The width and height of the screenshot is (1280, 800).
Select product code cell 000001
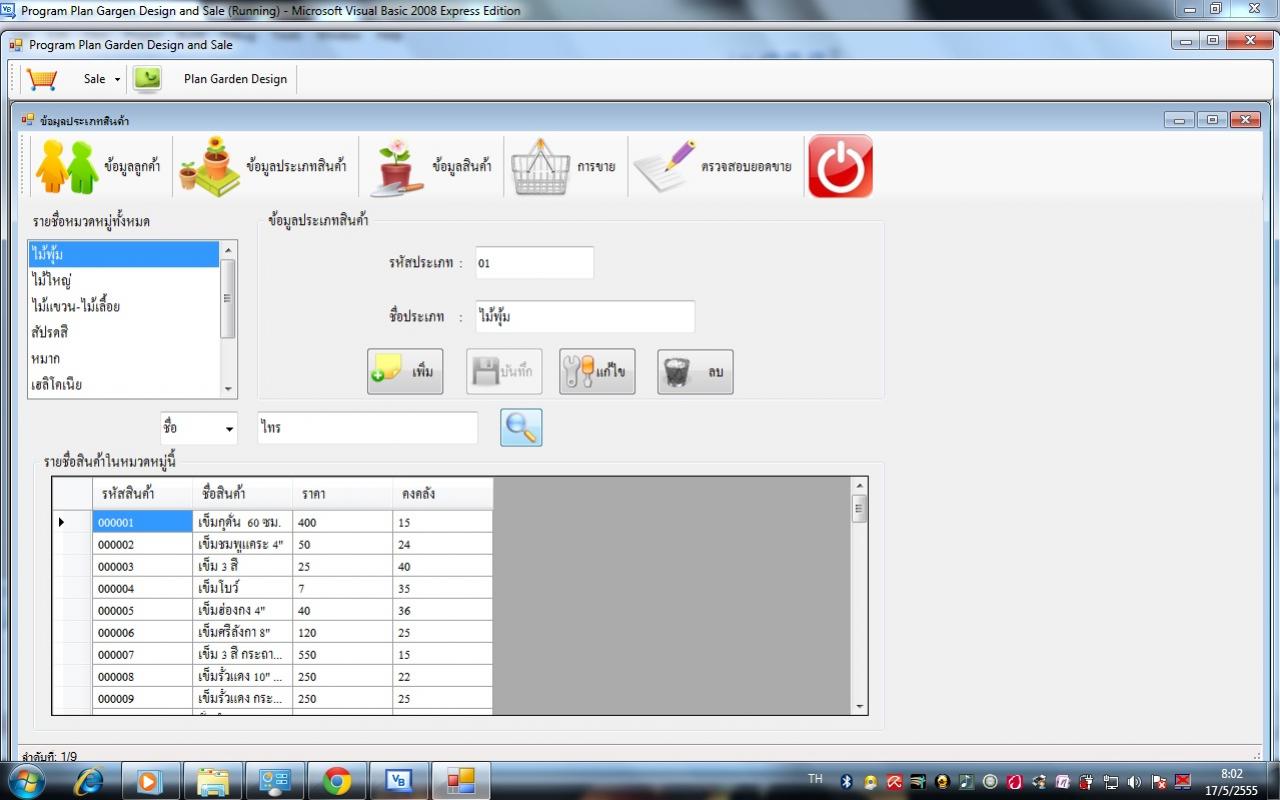[x=142, y=522]
